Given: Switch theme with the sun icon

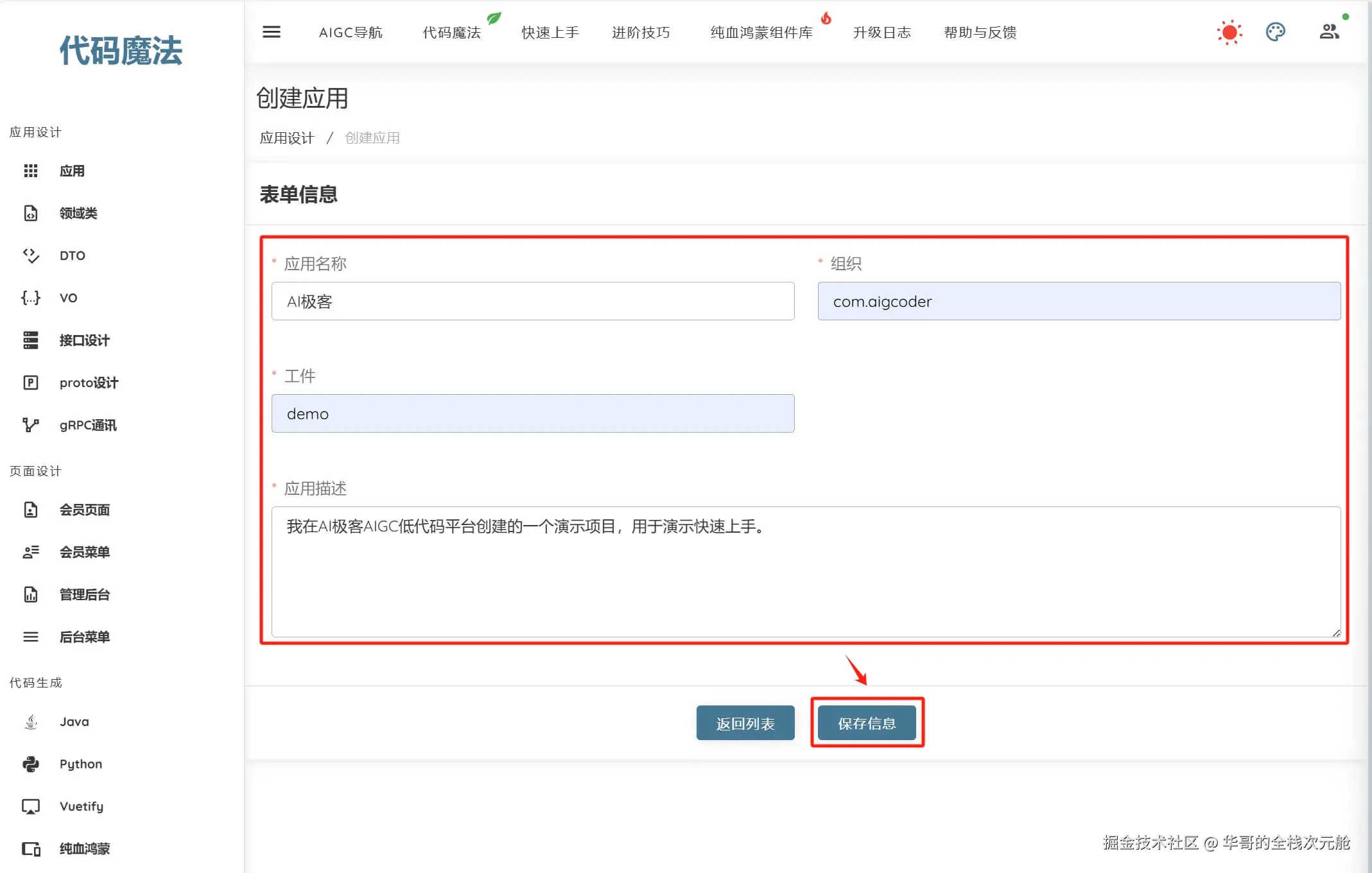Looking at the screenshot, I should click(x=1229, y=32).
